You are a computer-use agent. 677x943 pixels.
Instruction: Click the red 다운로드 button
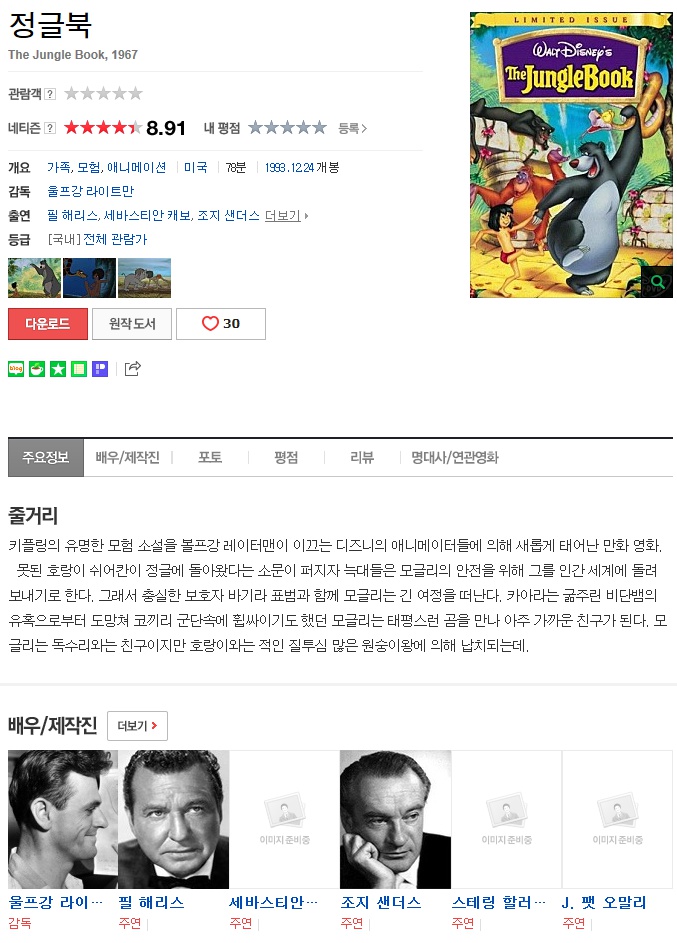[48, 324]
